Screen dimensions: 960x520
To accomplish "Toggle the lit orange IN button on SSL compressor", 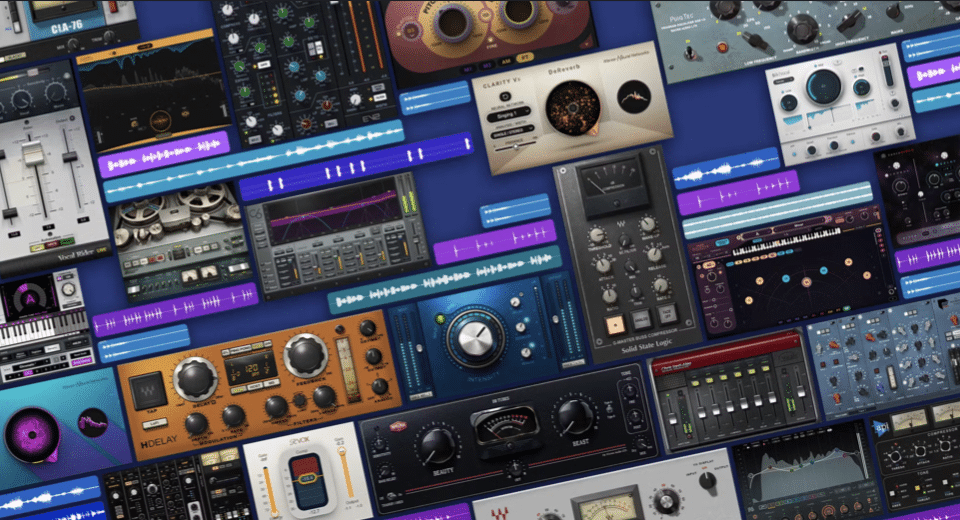I will 615,325.
